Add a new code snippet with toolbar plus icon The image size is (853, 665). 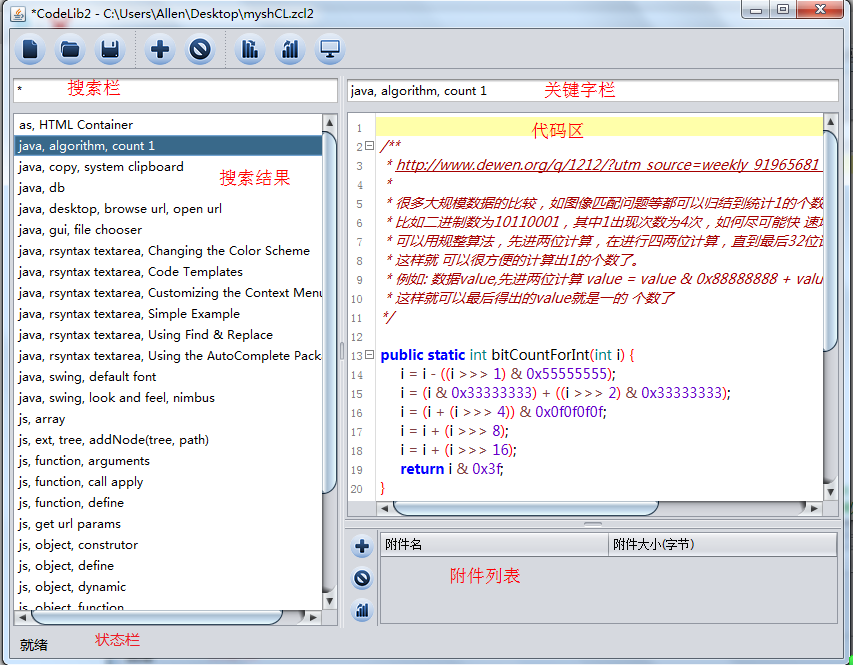click(160, 50)
